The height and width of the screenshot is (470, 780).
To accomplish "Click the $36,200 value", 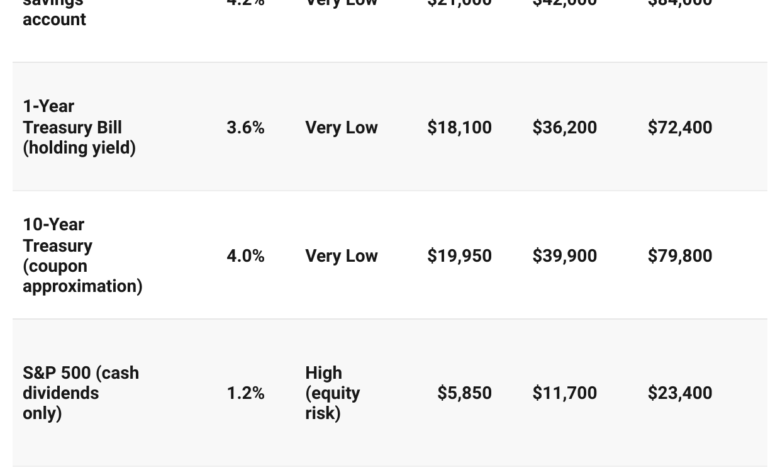I will (x=564, y=127).
